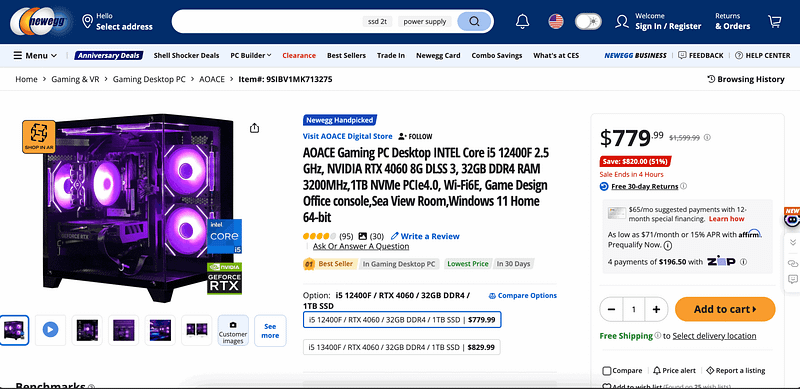The width and height of the screenshot is (800, 389).
Task: Open Browsing History
Action: pyautogui.click(x=745, y=79)
